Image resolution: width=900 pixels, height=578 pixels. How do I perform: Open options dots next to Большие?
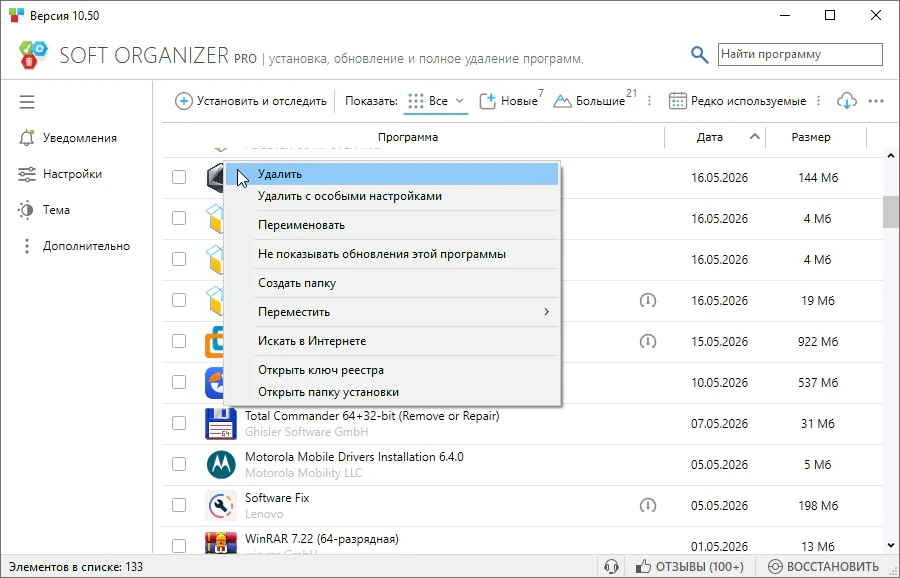tap(649, 101)
